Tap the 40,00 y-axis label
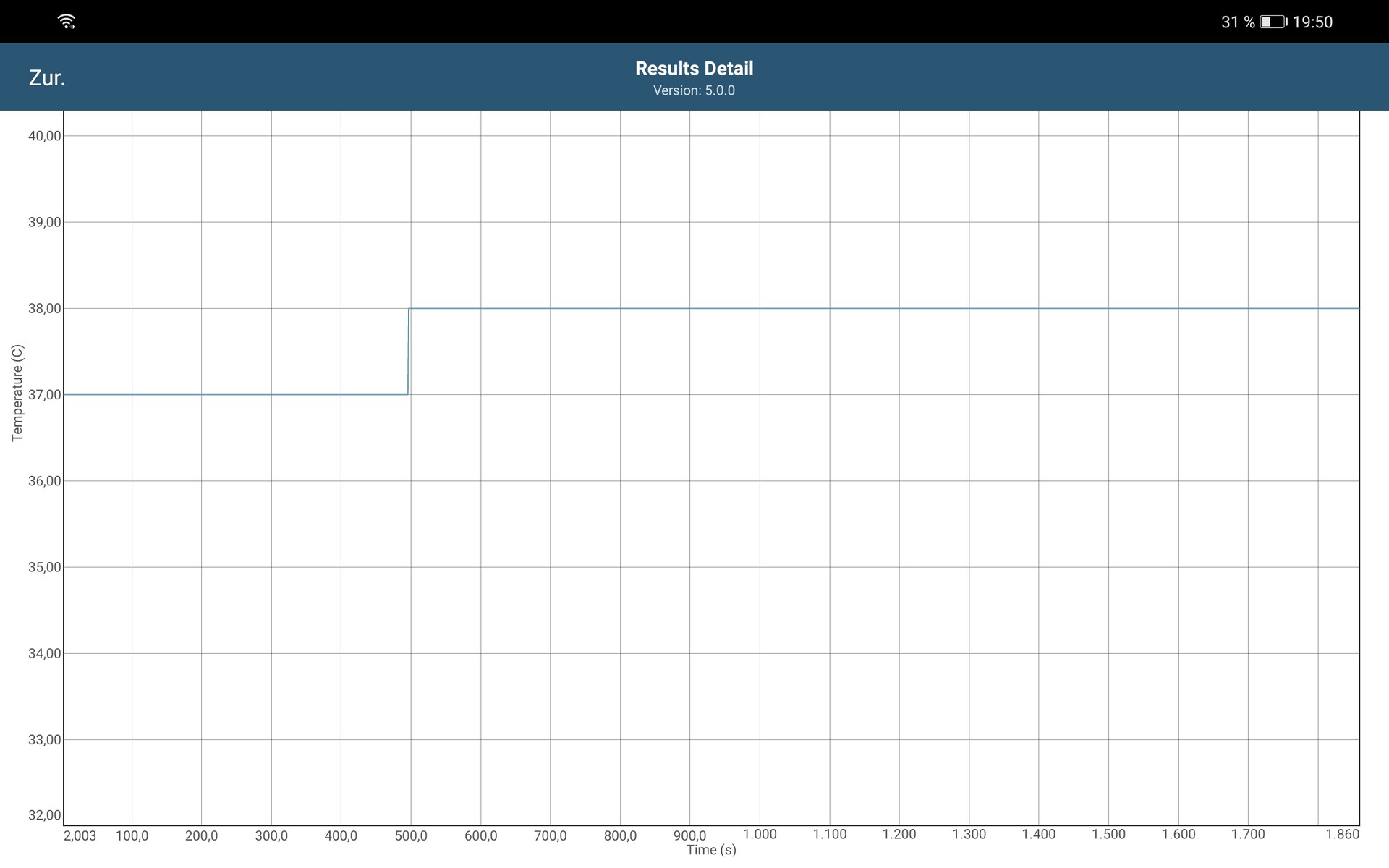This screenshot has height=868, width=1389. coord(44,136)
